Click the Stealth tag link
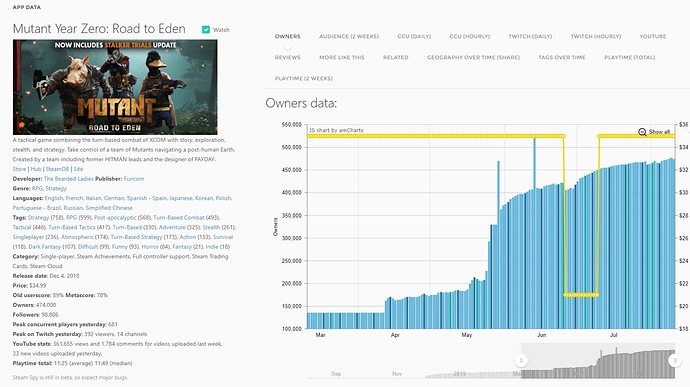This screenshot has width=690, height=387. click(x=211, y=227)
